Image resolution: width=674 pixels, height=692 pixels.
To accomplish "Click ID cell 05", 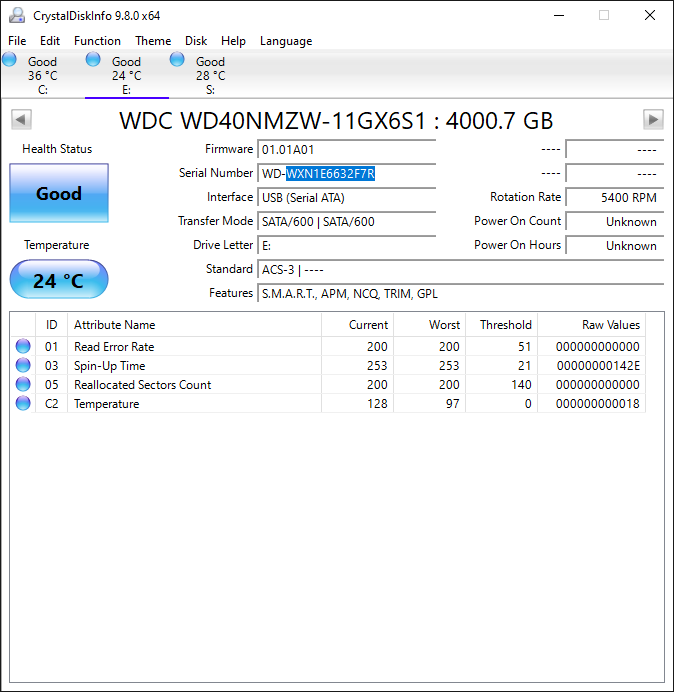I will (52, 385).
